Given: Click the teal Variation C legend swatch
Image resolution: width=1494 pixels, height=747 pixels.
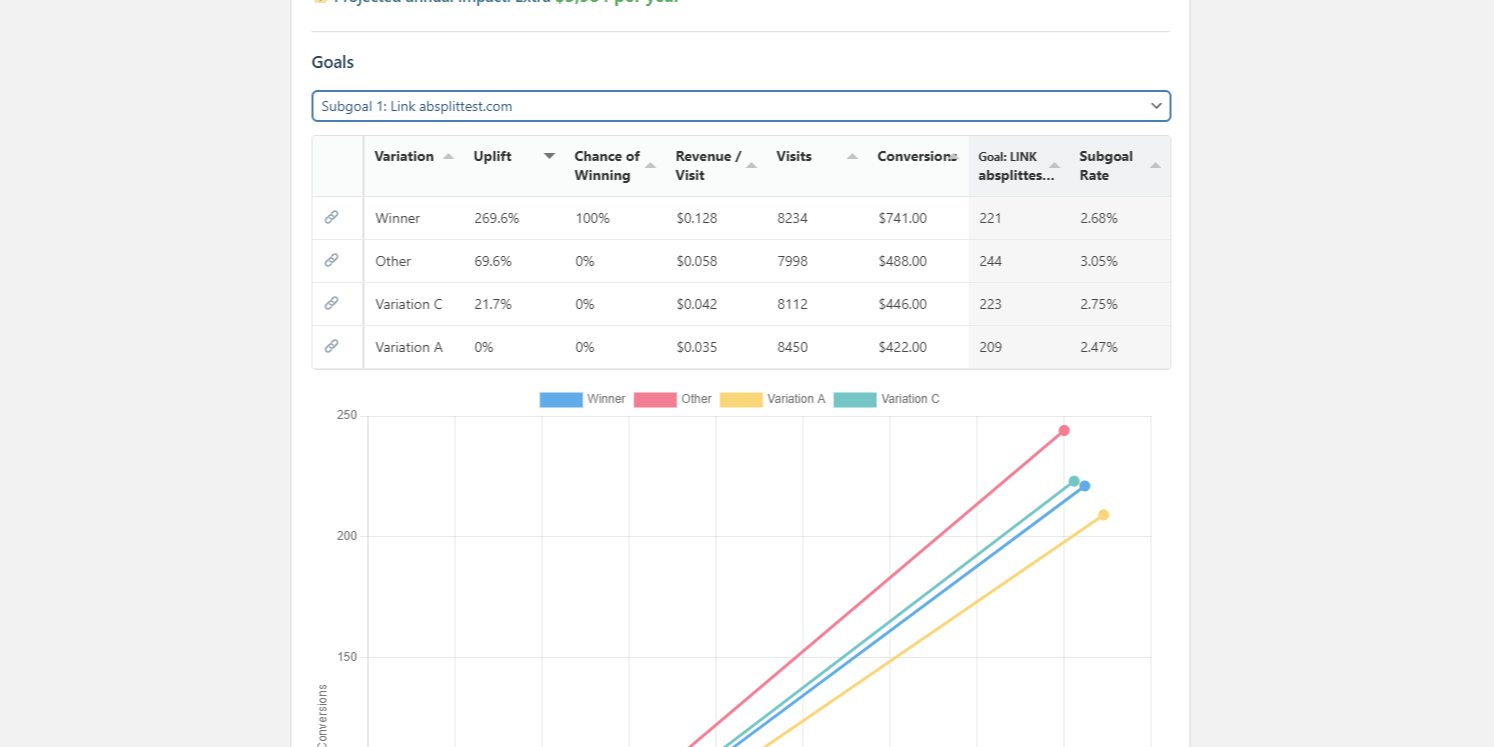Looking at the screenshot, I should point(855,399).
